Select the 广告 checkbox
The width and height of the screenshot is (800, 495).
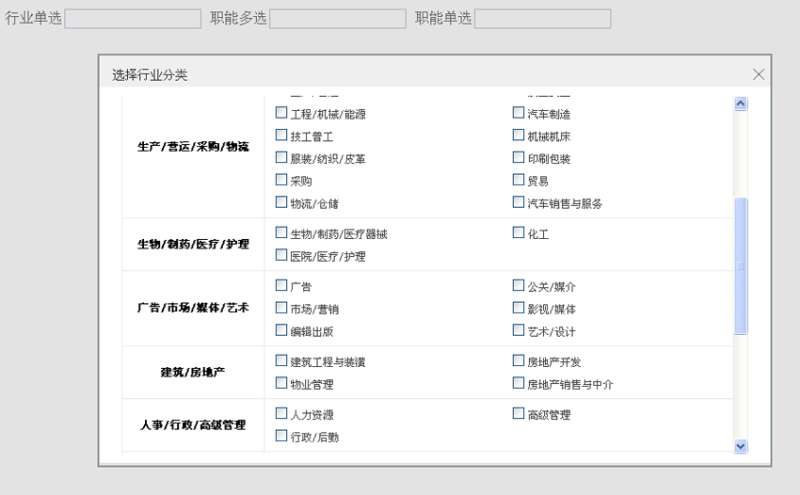[x=281, y=286]
